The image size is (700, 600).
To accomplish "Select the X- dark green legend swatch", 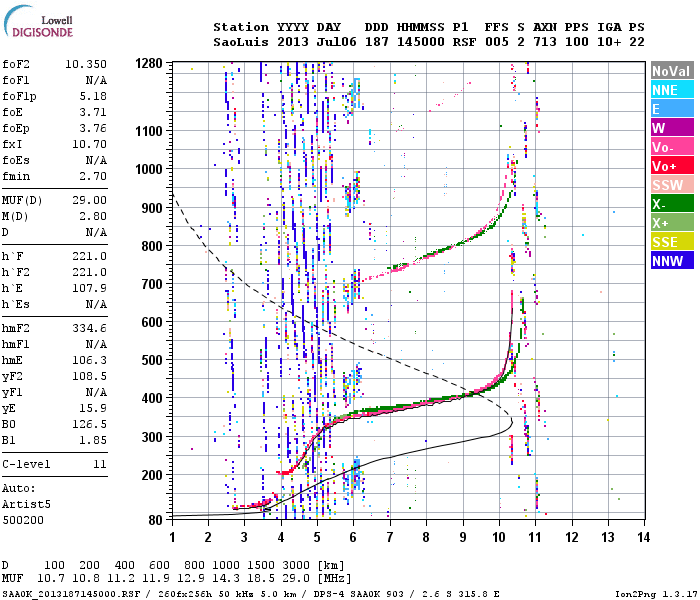I will (672, 204).
